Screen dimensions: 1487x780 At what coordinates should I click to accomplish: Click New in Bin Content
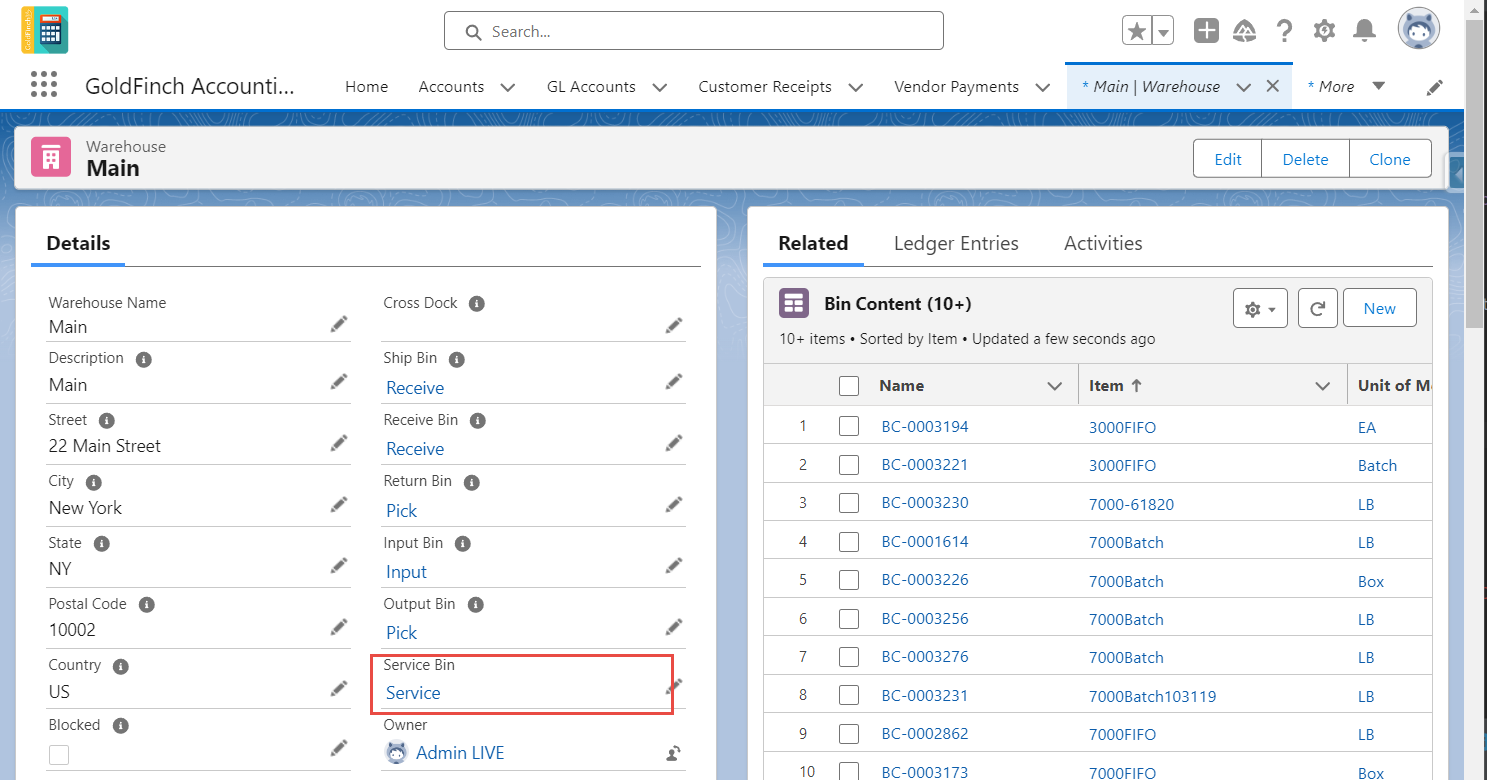[x=1379, y=308]
